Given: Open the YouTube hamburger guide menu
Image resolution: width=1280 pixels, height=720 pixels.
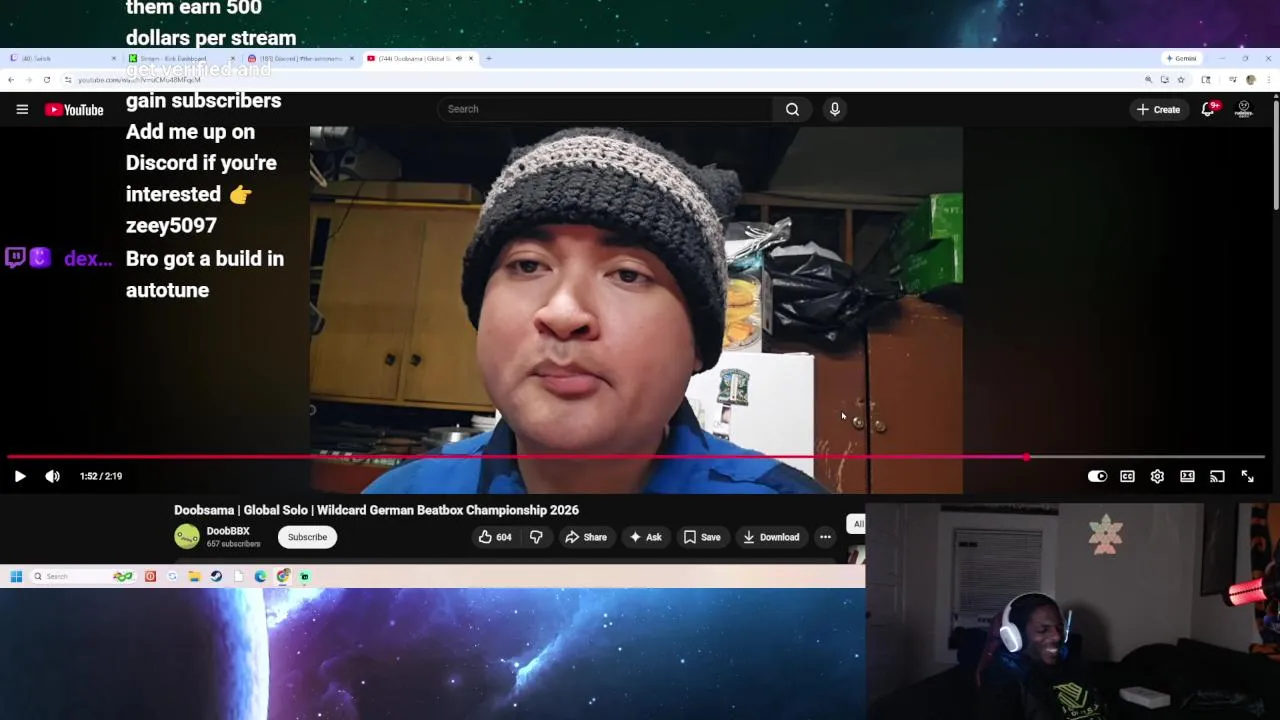Looking at the screenshot, I should (22, 109).
